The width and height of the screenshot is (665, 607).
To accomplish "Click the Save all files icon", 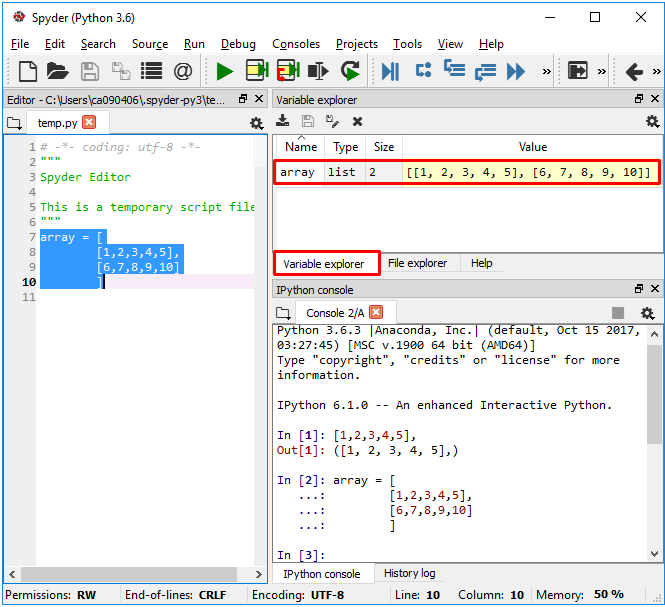I will [121, 71].
